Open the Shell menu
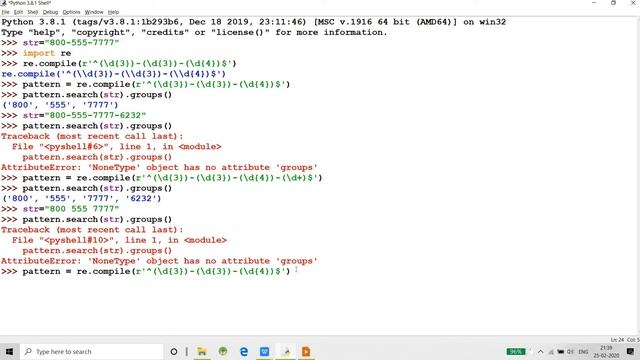The image size is (640, 360). coord(33,12)
